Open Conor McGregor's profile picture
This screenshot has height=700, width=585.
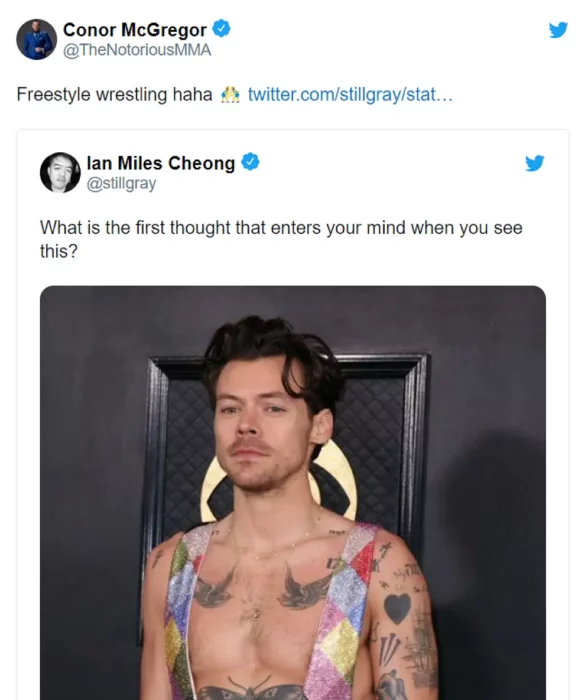pos(37,39)
